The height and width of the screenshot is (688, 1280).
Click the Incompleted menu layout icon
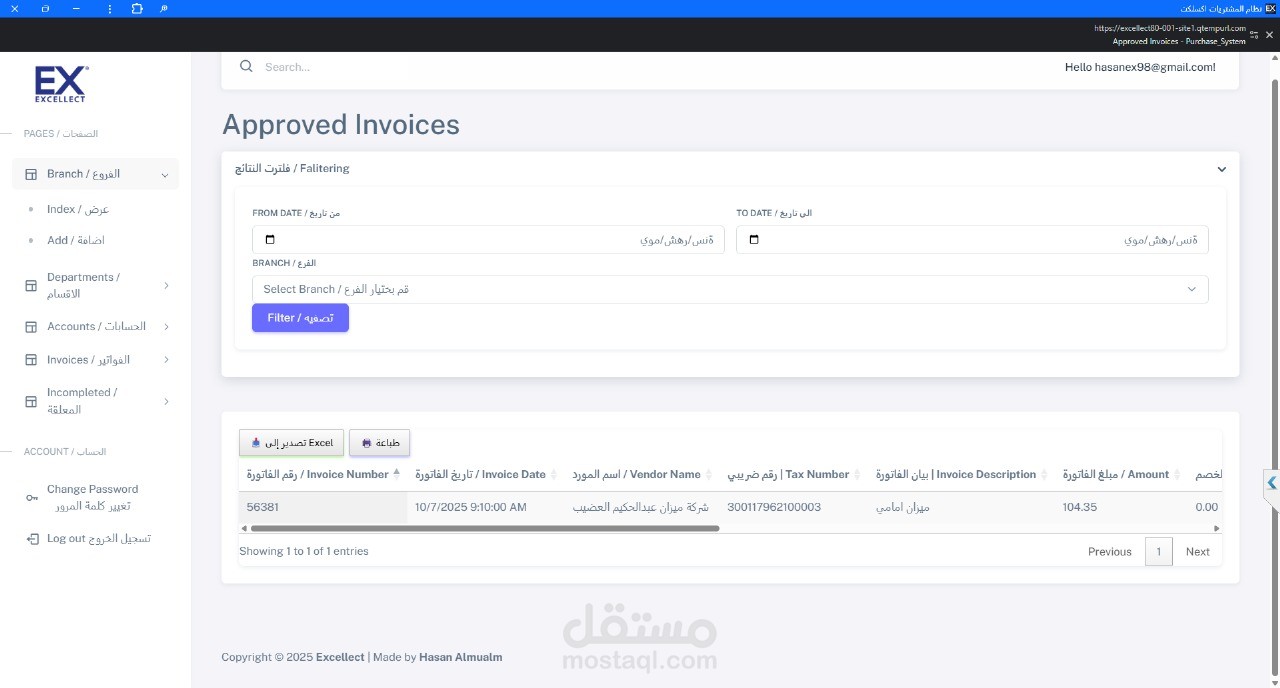31,401
